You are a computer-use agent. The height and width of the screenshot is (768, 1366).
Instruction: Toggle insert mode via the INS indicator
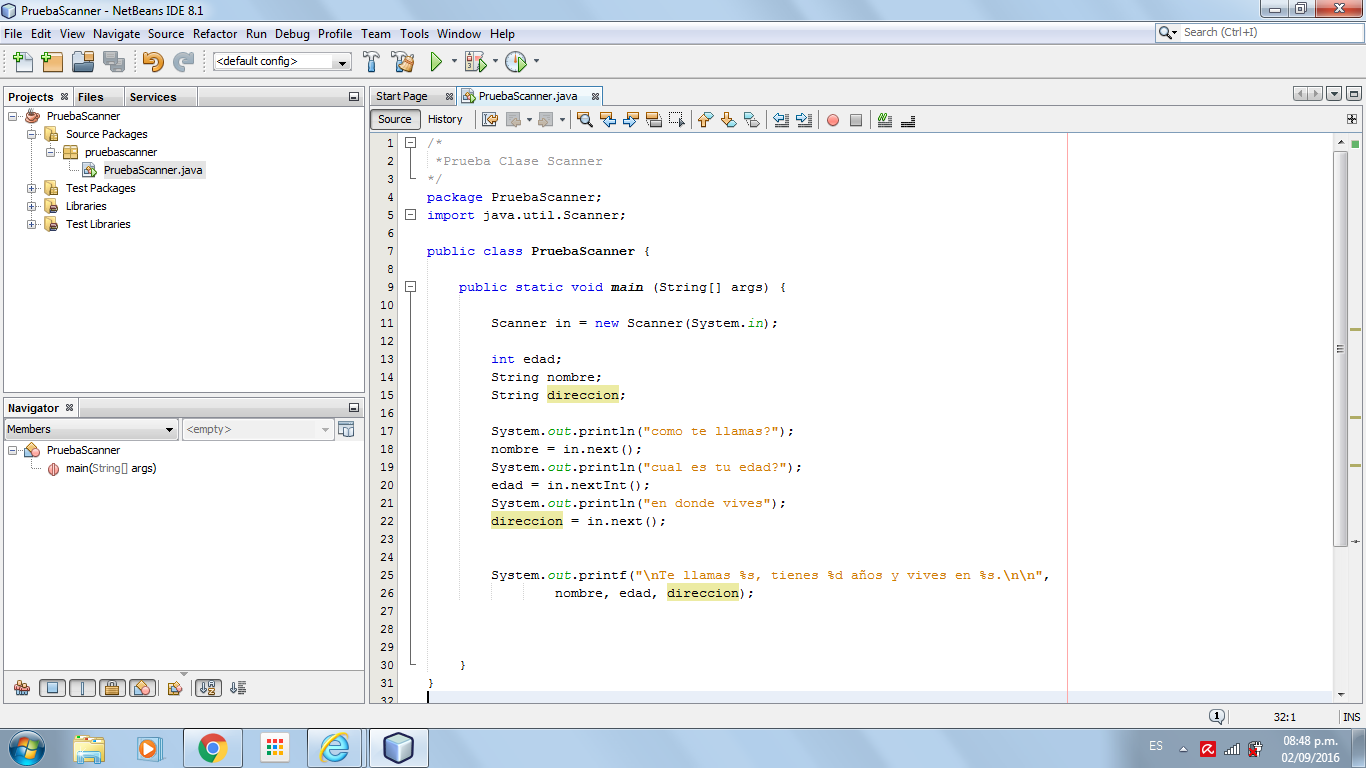(1352, 716)
